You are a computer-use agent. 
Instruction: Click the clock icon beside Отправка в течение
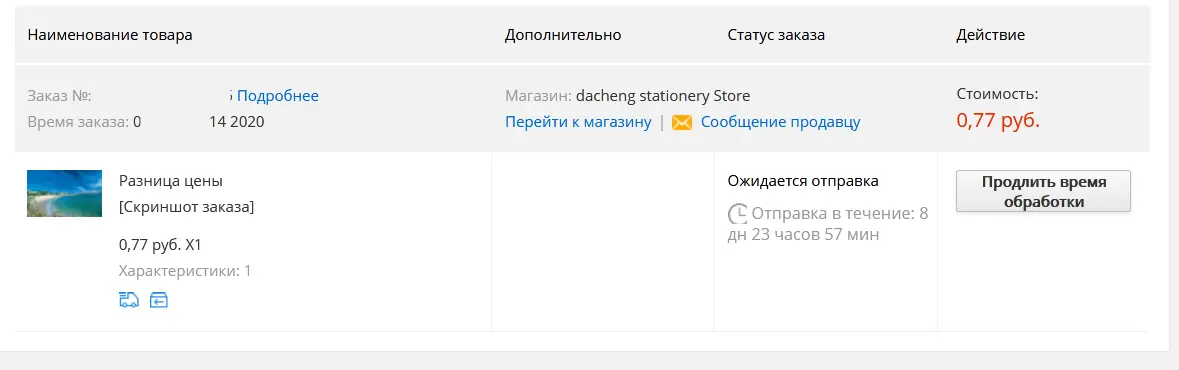pos(738,214)
